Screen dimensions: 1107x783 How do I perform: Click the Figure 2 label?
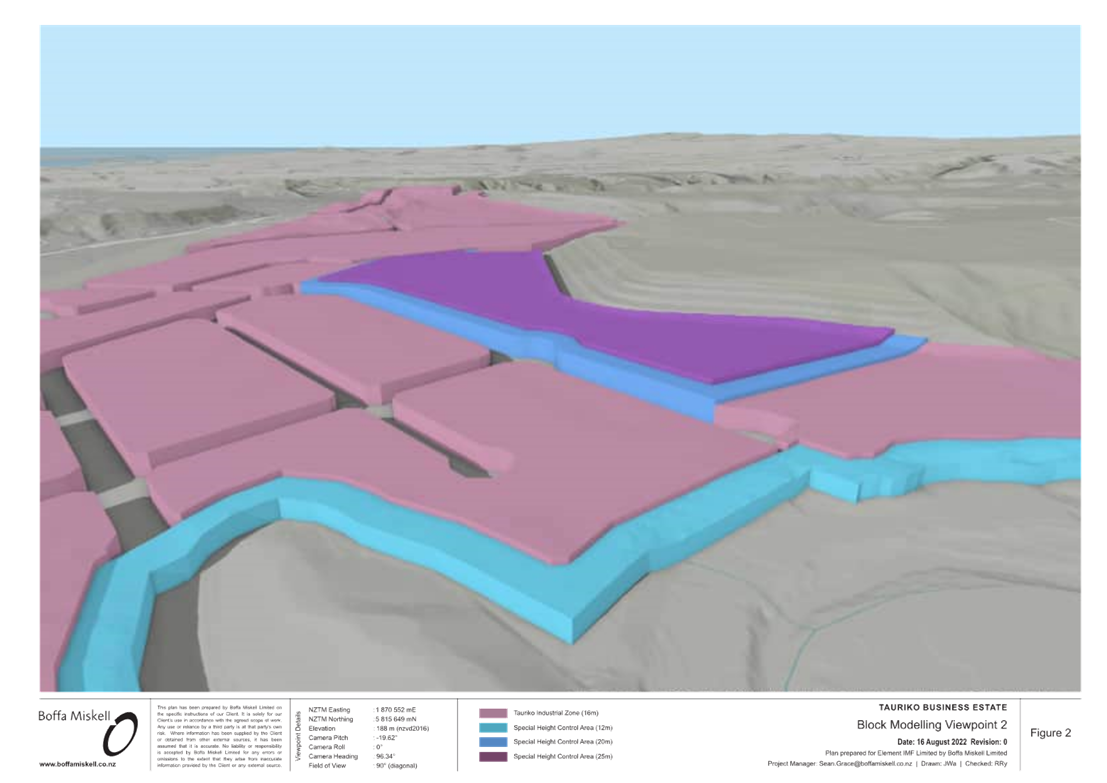pyautogui.click(x=1050, y=734)
